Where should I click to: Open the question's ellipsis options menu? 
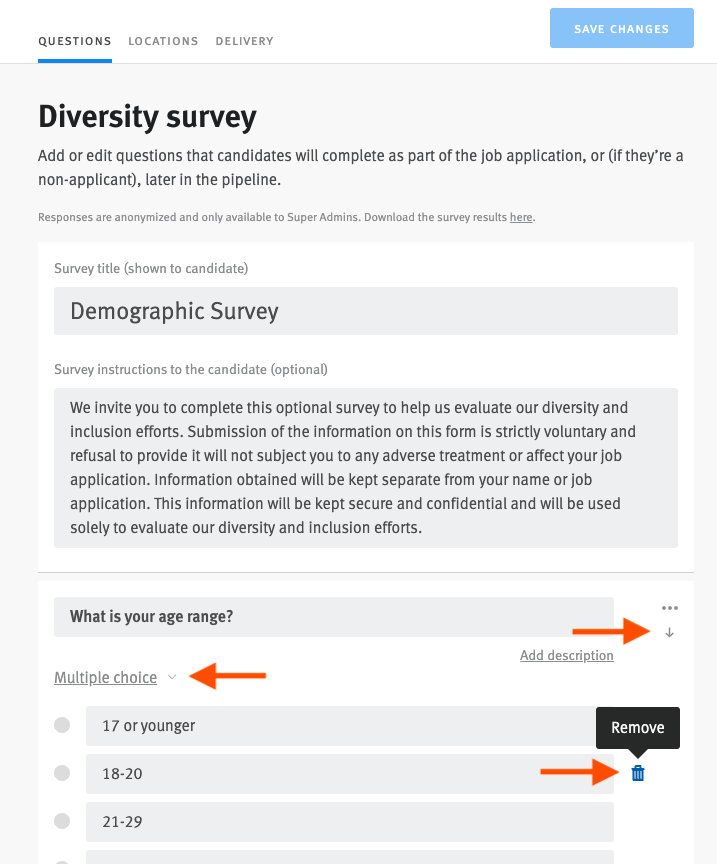[669, 607]
